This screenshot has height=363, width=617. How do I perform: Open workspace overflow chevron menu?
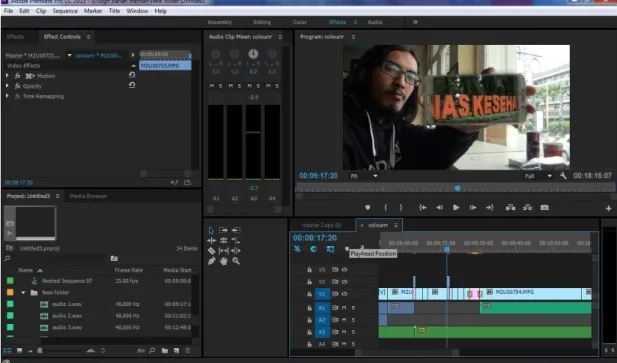click(415, 22)
